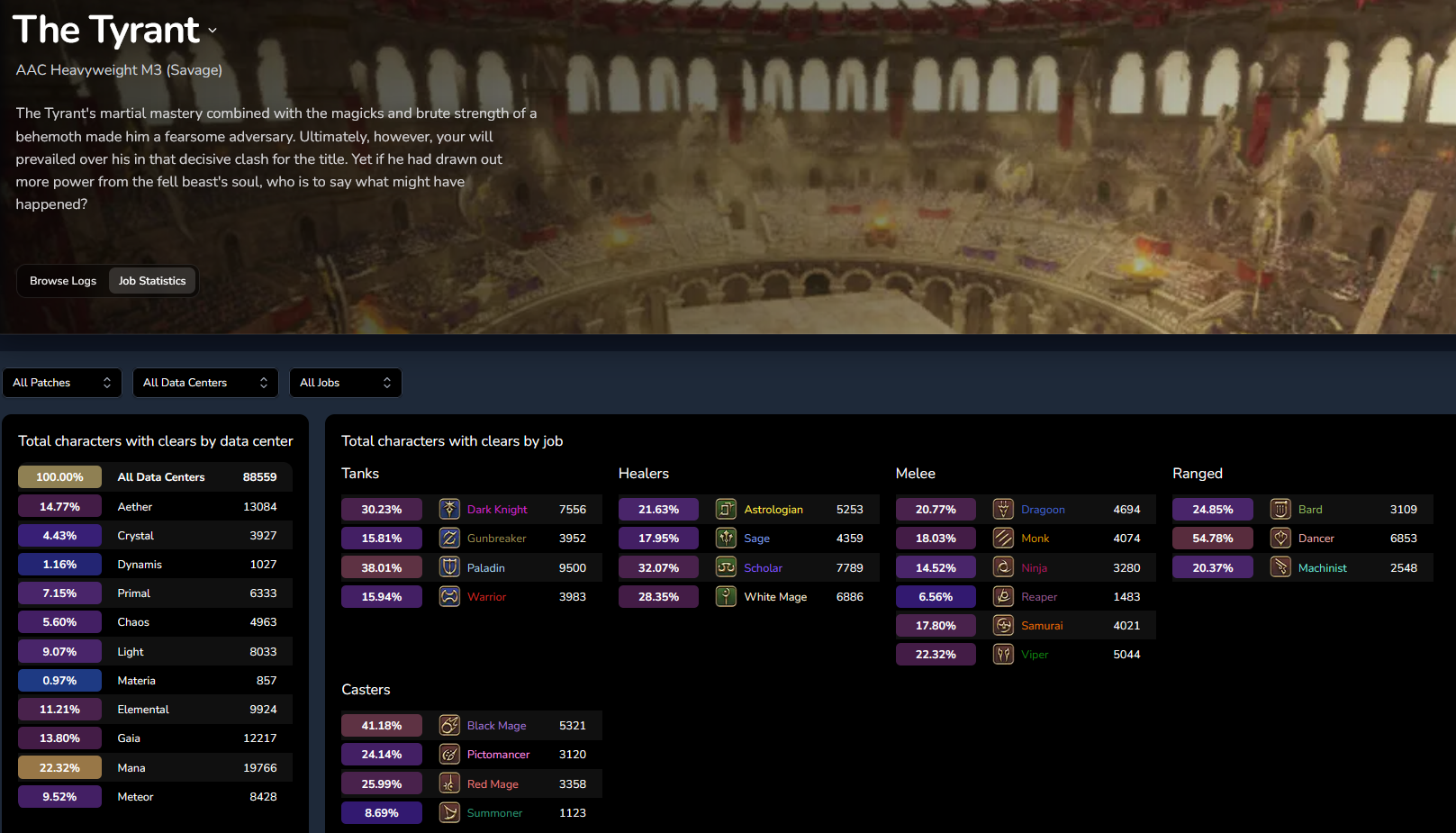Click the Machinist job name
The height and width of the screenshot is (833, 1456).
pyautogui.click(x=1323, y=568)
